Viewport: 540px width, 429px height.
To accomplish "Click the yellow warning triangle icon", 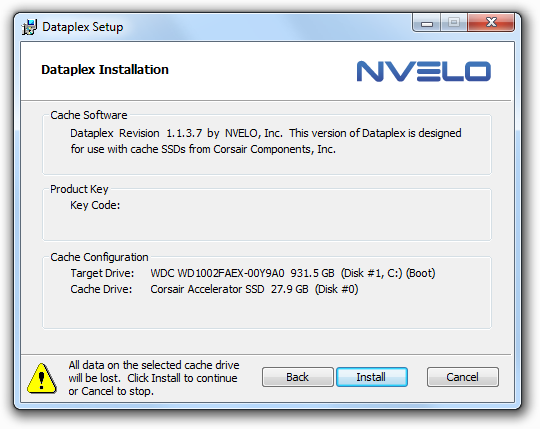I will 42,378.
